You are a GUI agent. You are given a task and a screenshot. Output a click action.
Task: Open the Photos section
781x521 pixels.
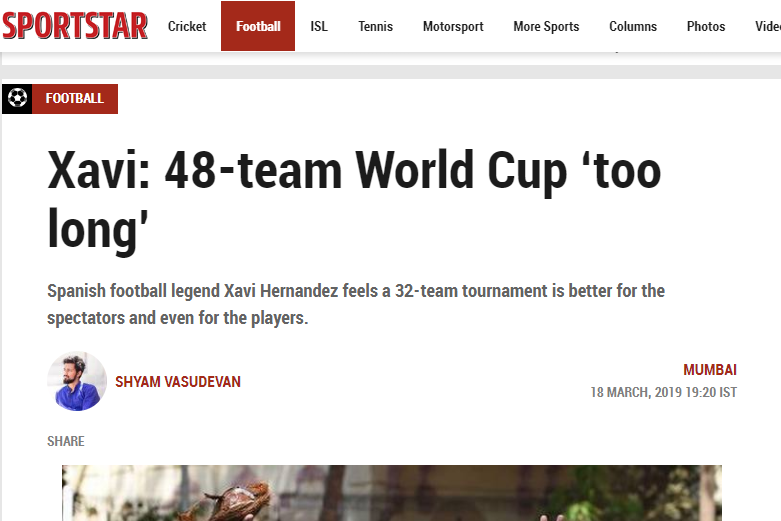point(706,26)
